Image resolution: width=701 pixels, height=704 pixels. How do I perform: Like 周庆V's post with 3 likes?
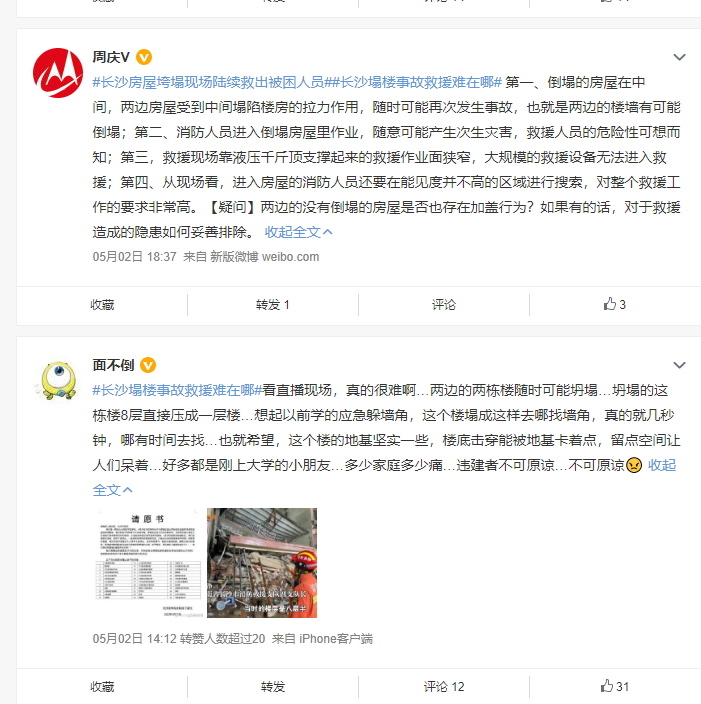point(614,304)
